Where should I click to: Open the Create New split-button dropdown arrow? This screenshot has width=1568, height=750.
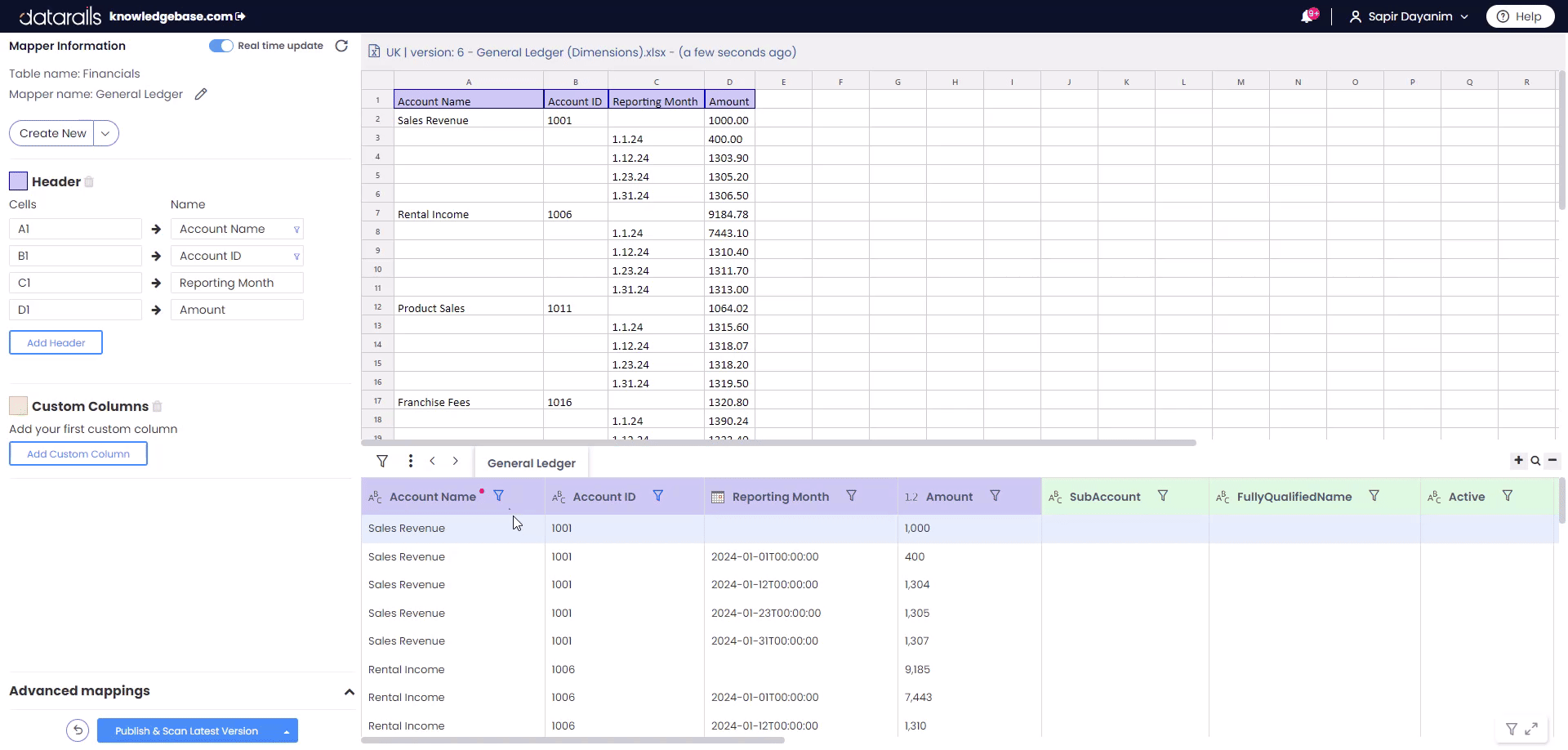coord(105,133)
